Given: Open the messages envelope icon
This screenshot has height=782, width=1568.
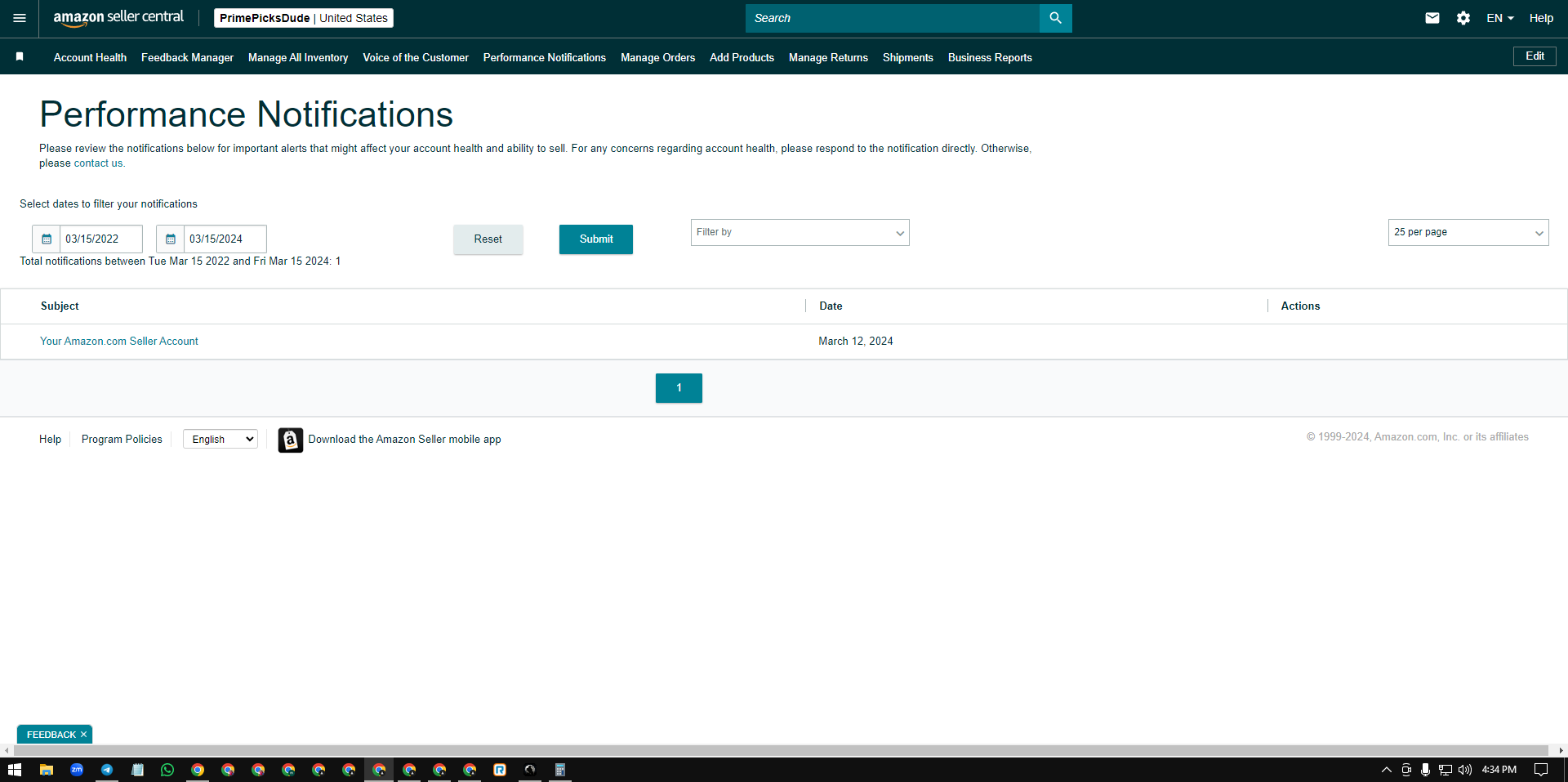Looking at the screenshot, I should (1432, 18).
